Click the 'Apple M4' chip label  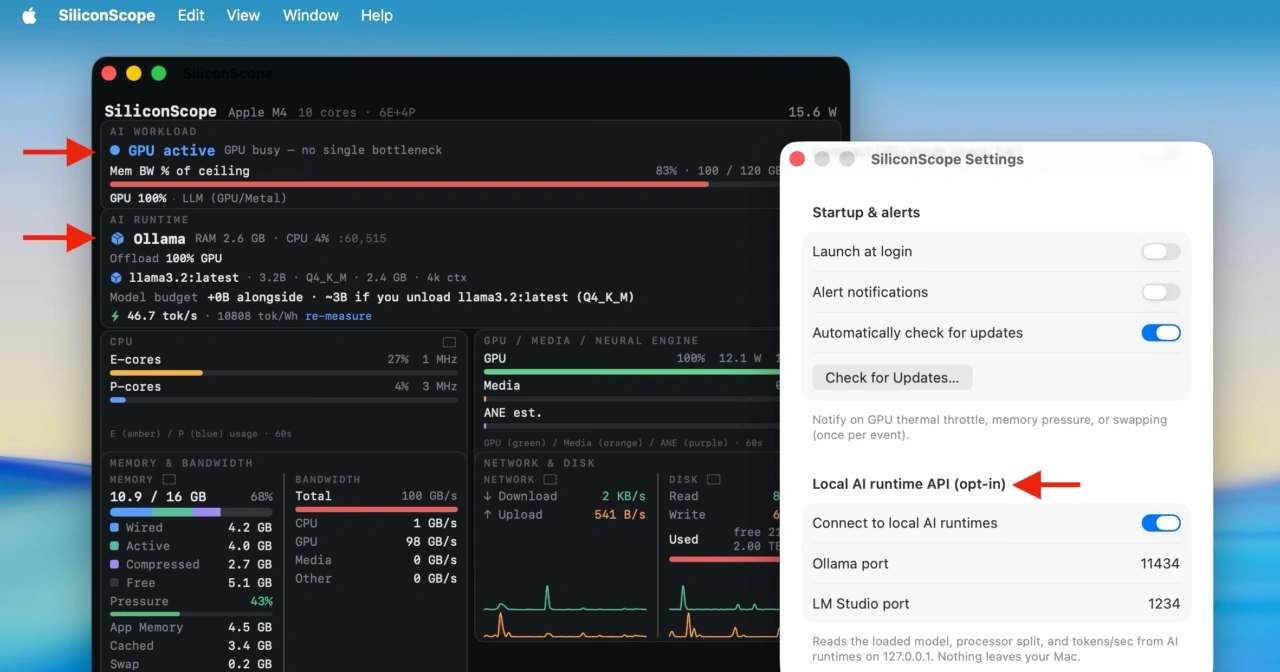(259, 113)
